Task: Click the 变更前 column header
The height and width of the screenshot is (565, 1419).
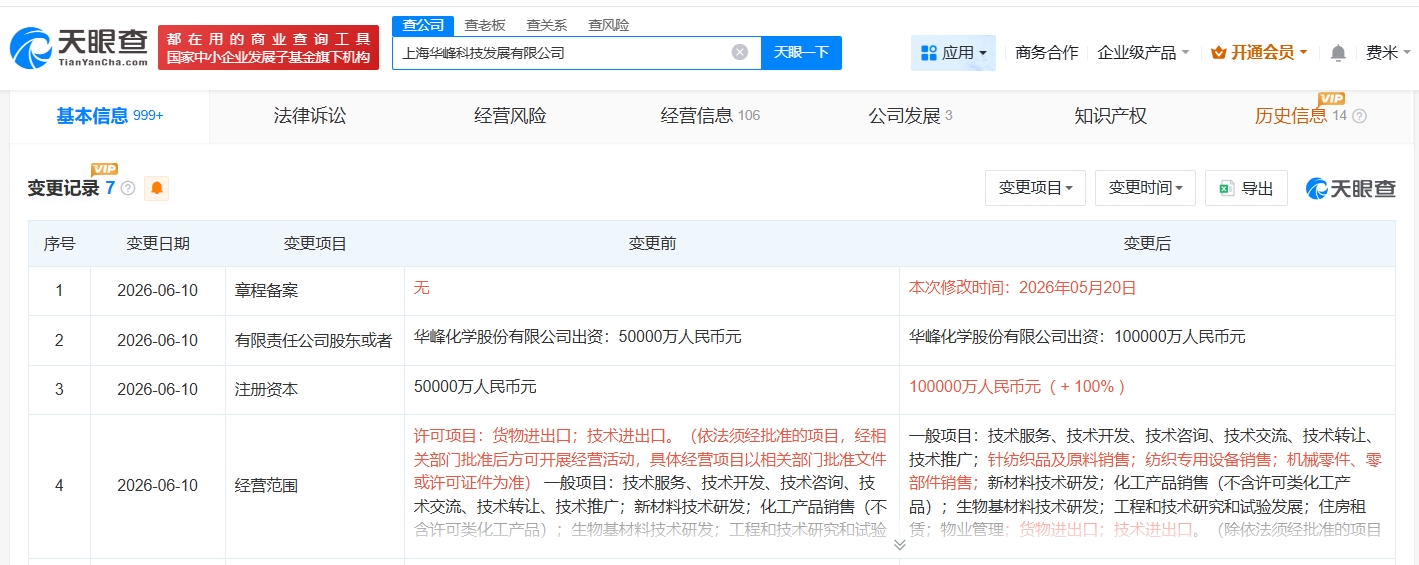Action: (652, 243)
